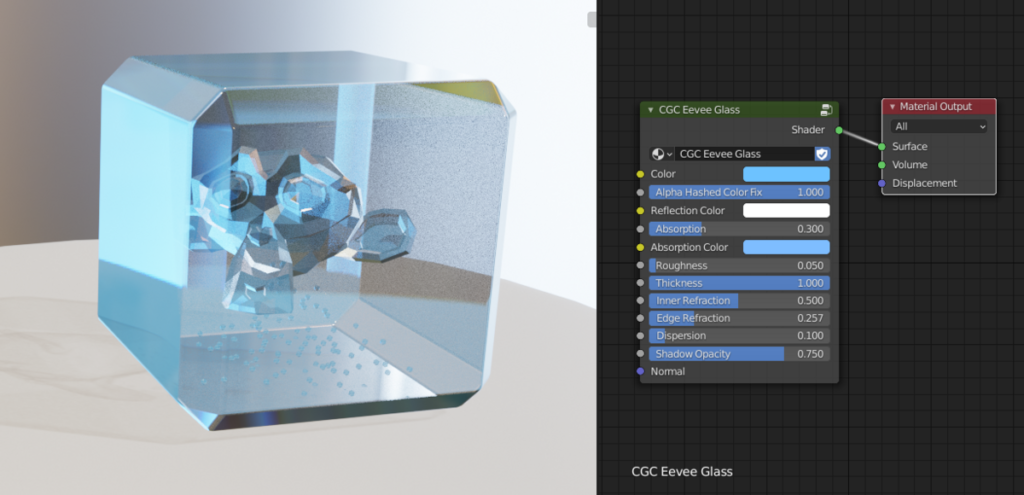Viewport: 1024px width, 495px height.
Task: Open the blue Color swatch picker
Action: pos(785,174)
